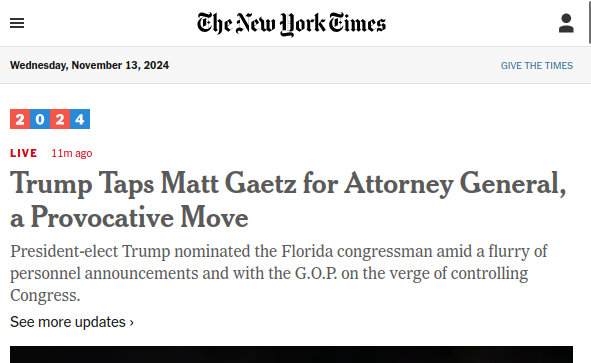Image resolution: width=591 pixels, height=363 pixels.
Task: Open the Trump Taps Matt Gaetz headline
Action: [x=288, y=200]
